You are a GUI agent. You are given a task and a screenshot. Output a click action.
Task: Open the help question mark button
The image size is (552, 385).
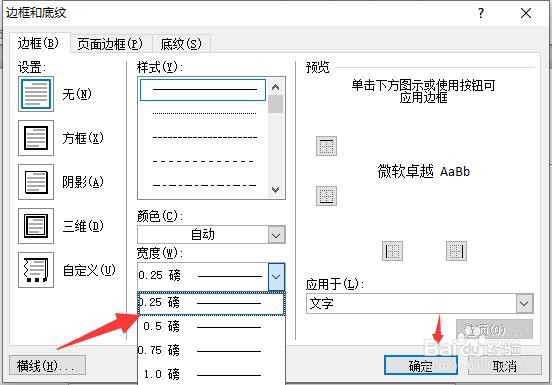click(481, 13)
